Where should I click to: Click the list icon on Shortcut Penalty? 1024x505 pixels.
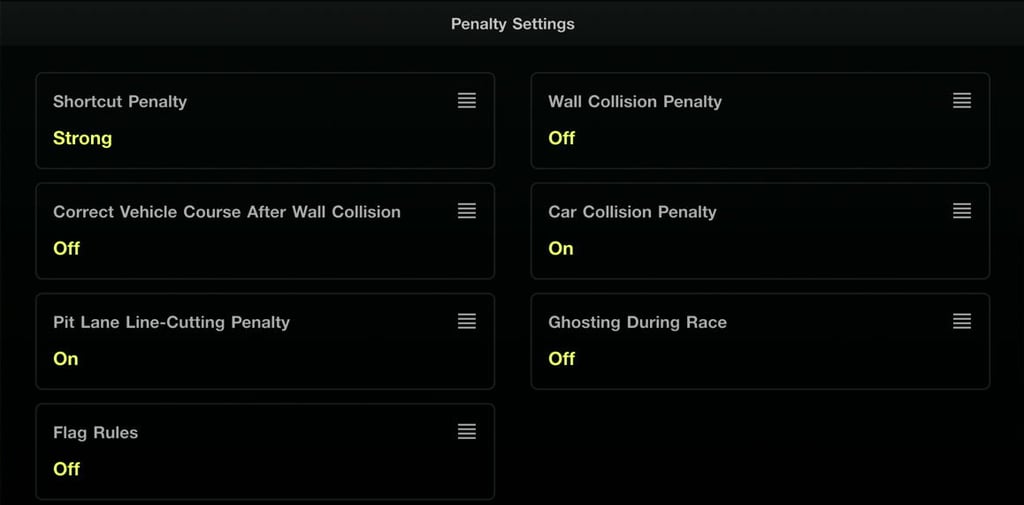coord(467,101)
